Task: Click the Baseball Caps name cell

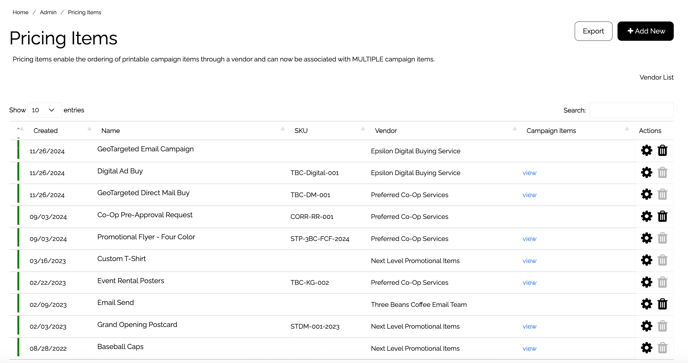Action: click(x=120, y=346)
